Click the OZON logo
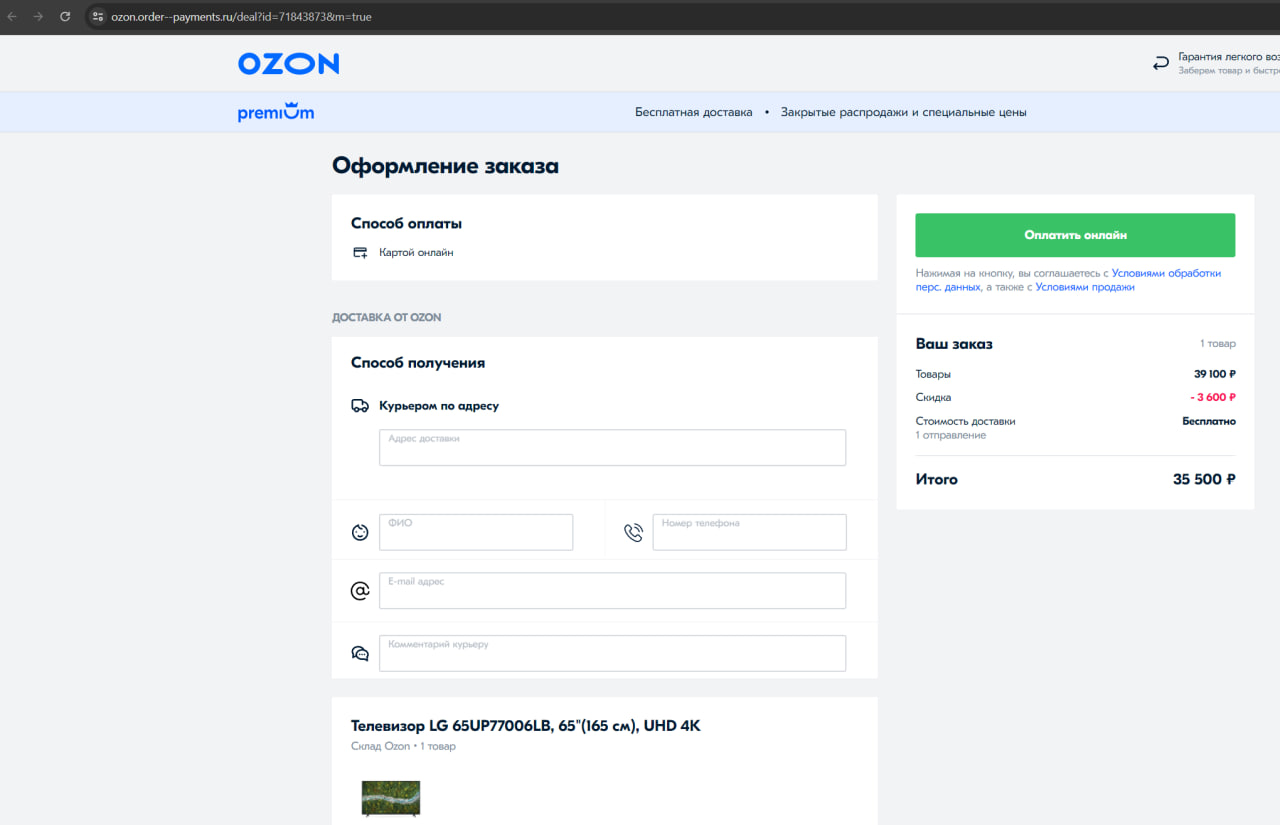The height and width of the screenshot is (825, 1280). pos(288,64)
